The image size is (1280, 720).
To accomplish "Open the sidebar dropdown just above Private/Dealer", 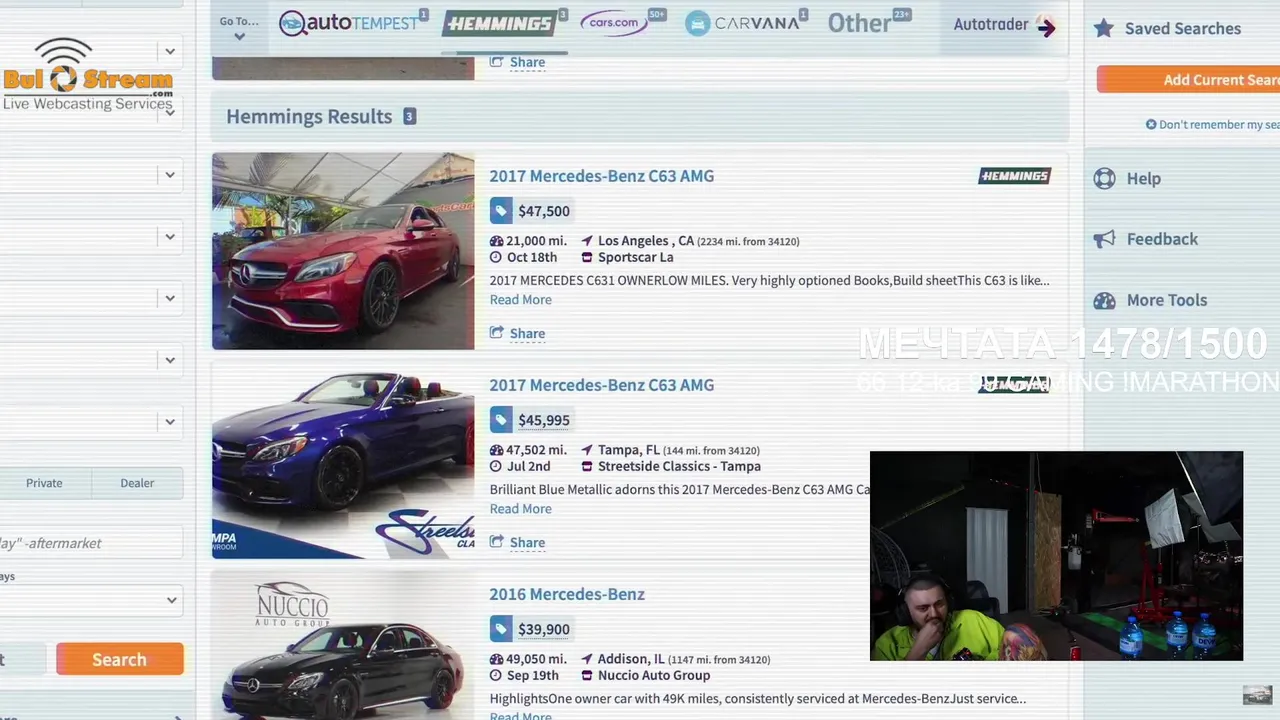I will tap(91, 421).
